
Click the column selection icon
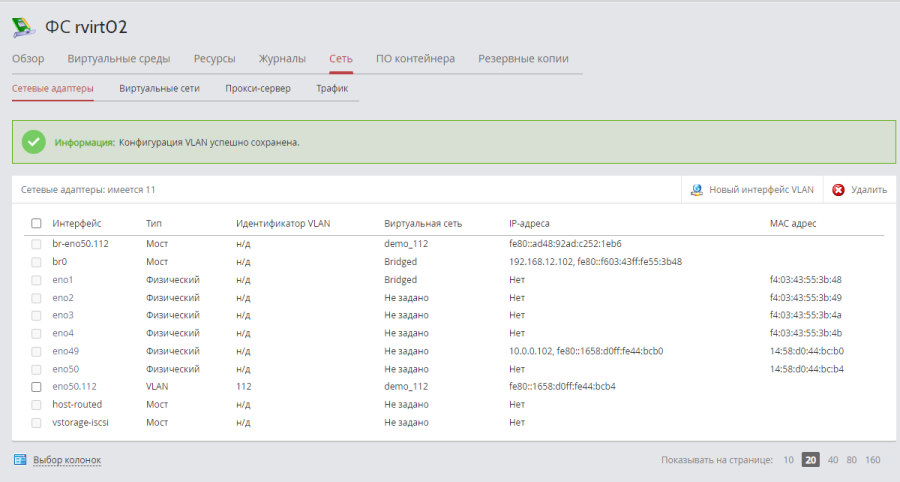[20, 460]
